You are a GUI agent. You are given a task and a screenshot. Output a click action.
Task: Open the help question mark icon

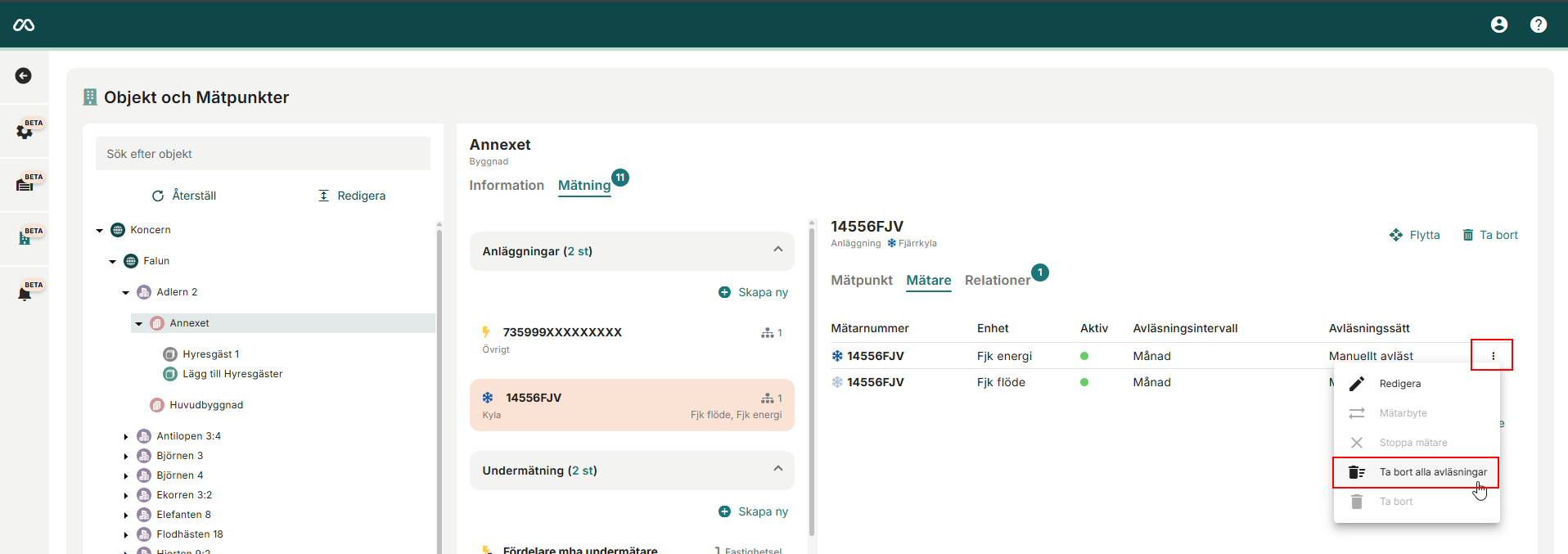point(1538,25)
